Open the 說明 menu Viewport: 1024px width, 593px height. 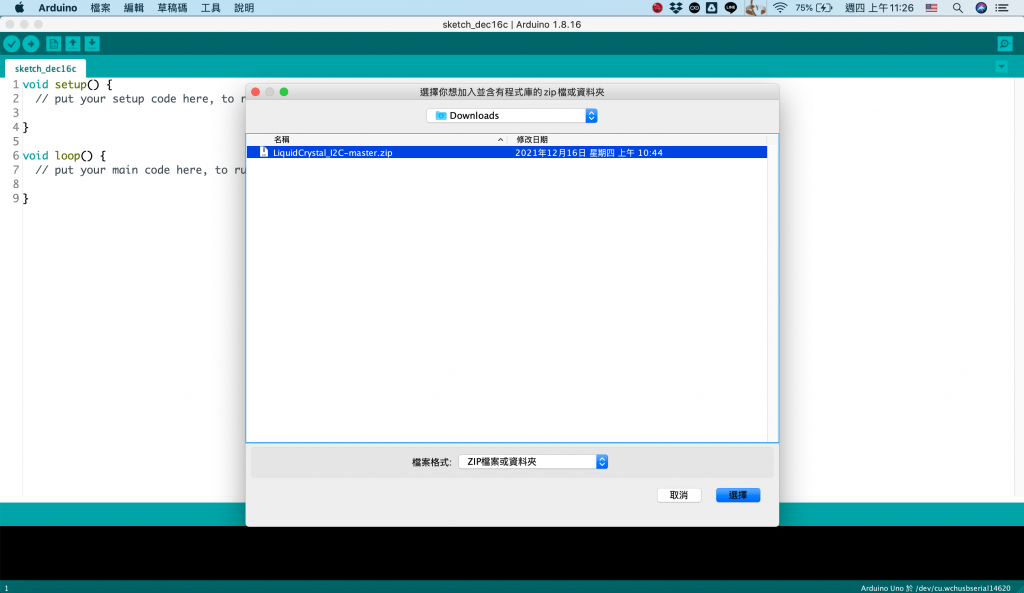click(244, 8)
